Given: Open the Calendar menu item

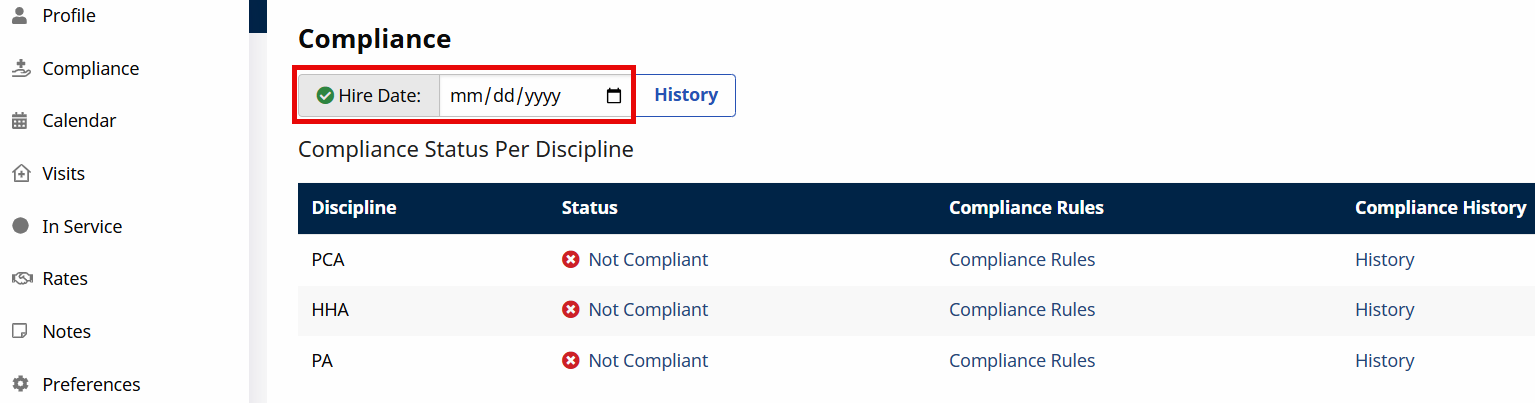Looking at the screenshot, I should tap(79, 121).
